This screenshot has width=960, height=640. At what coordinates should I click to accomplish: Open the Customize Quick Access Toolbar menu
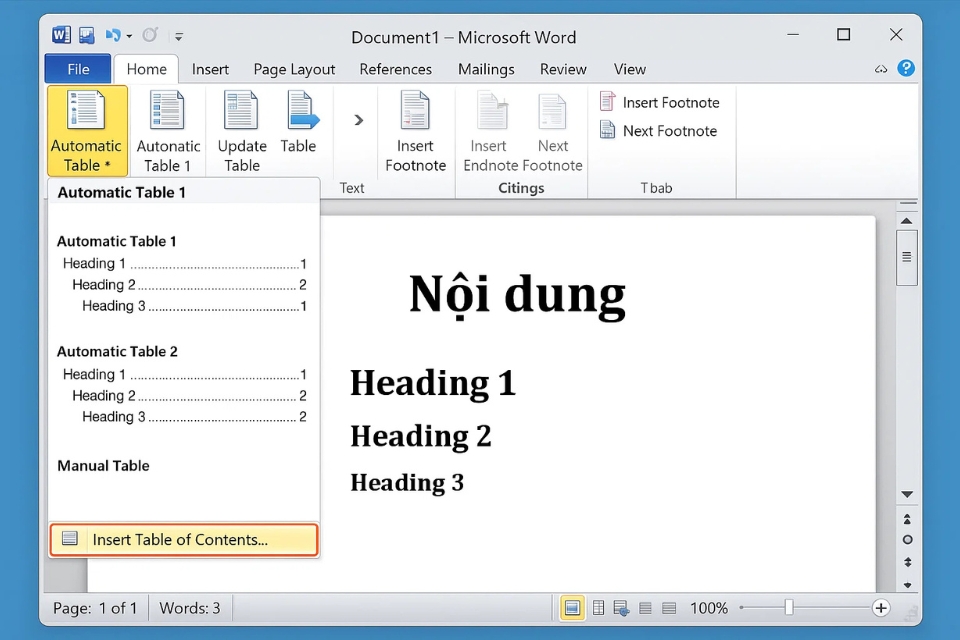tap(178, 35)
